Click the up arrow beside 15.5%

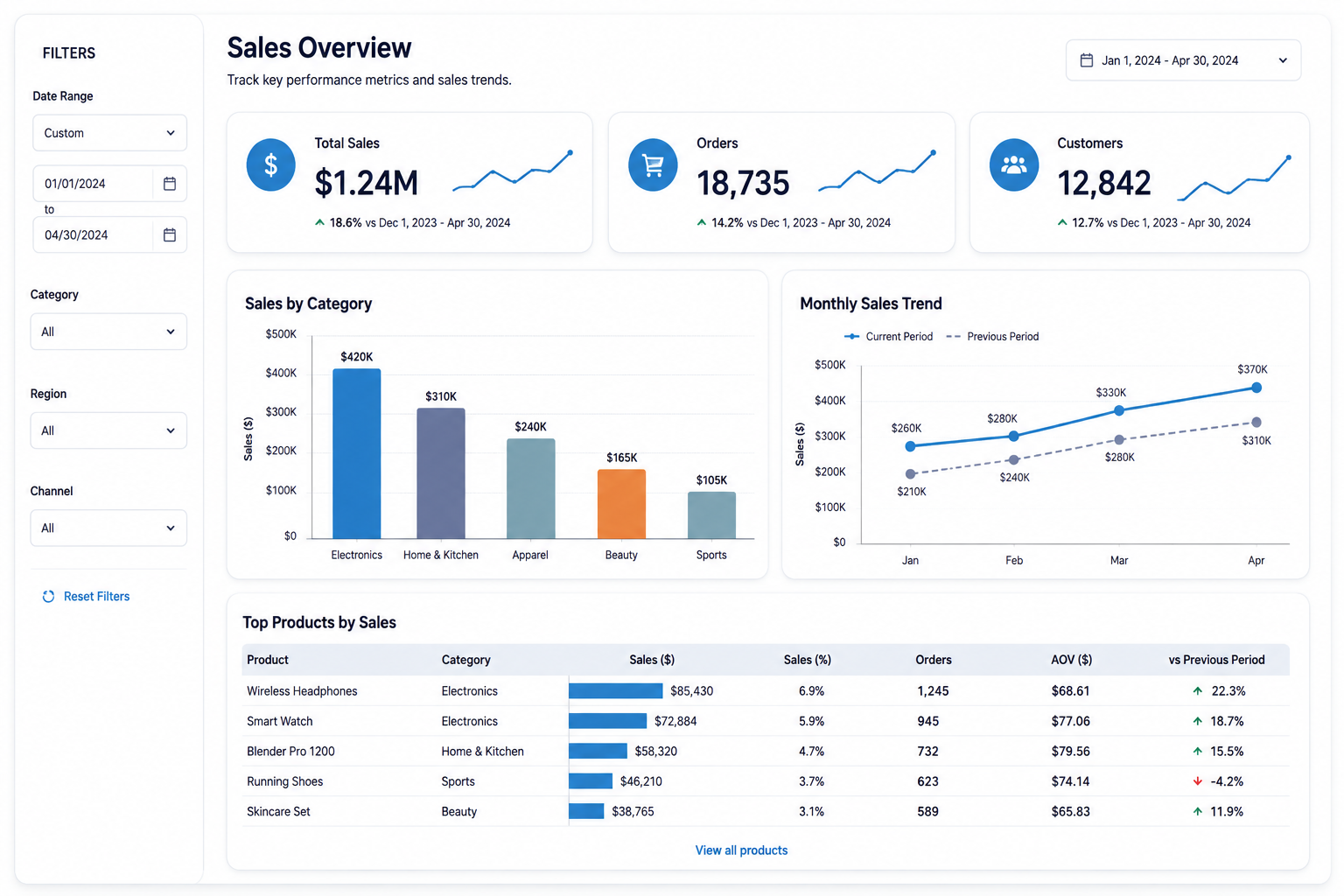coord(1198,752)
